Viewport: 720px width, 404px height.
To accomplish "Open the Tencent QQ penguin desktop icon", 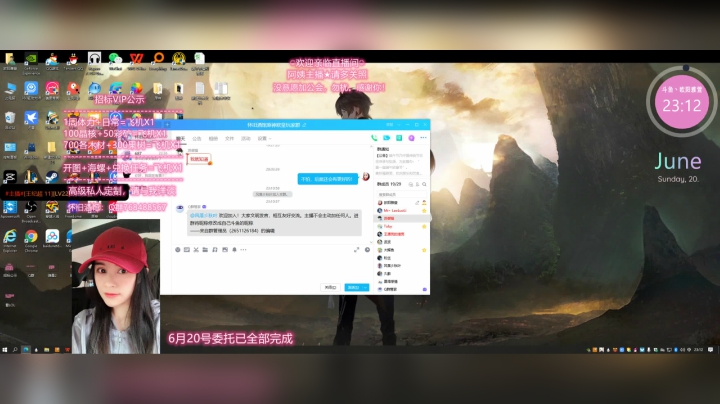I will point(73,62).
